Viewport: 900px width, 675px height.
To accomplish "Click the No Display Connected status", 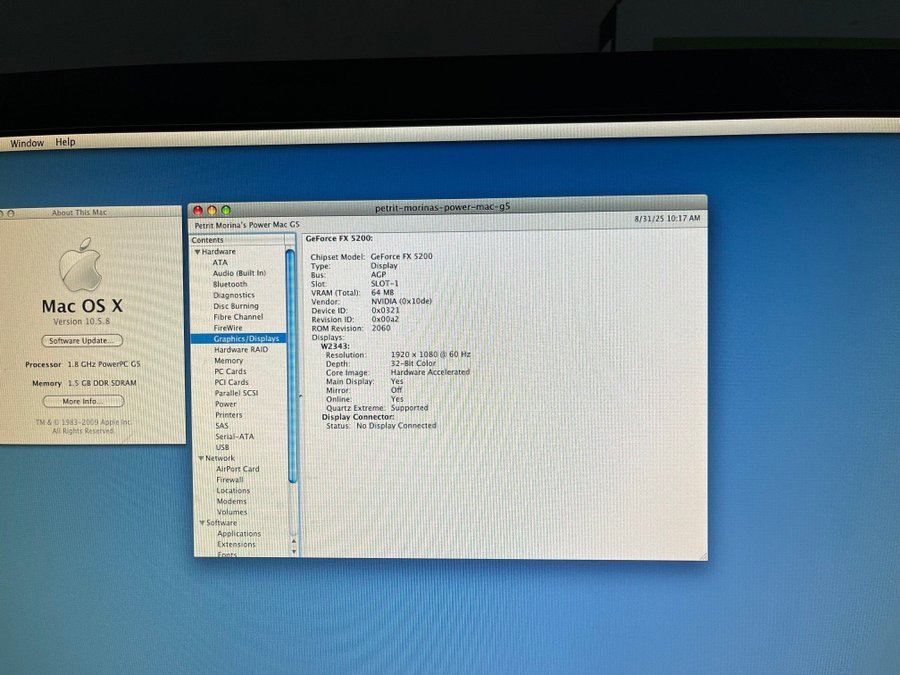I will pos(396,426).
